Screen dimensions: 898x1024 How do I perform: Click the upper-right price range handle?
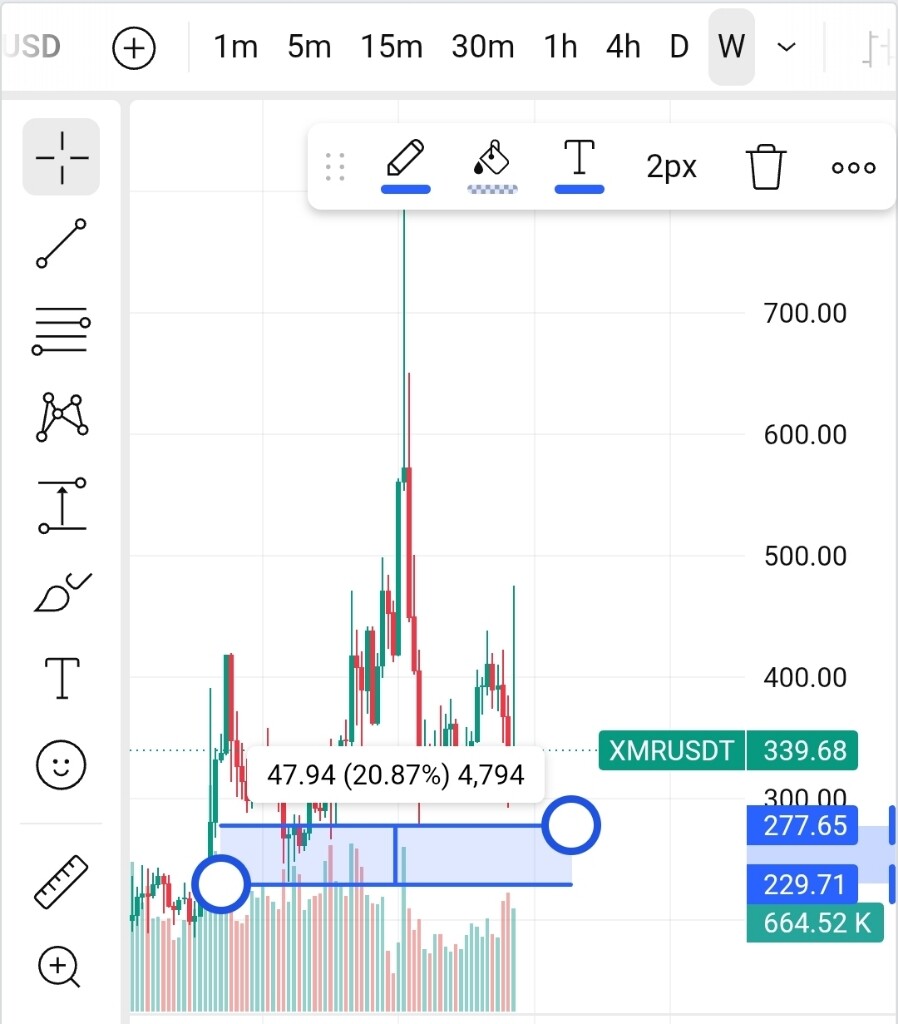point(571,825)
